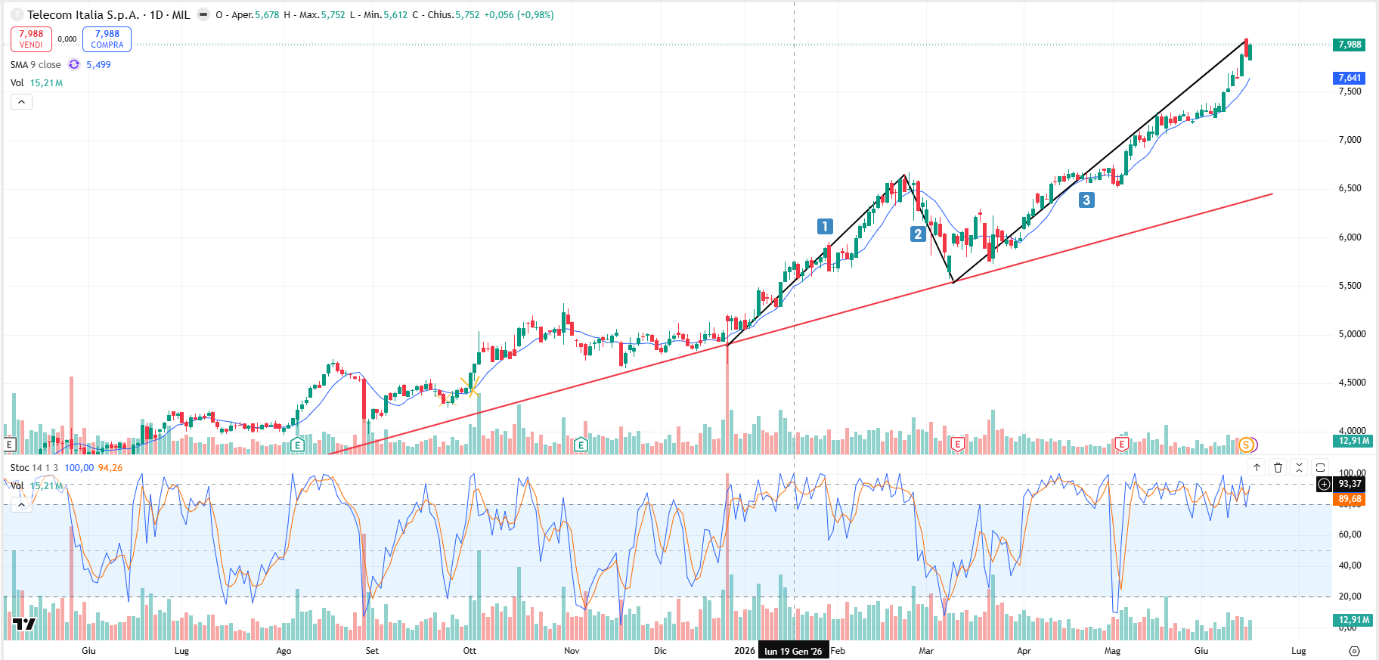This screenshot has width=1379, height=660.
Task: Click the 6,000 price scale label
Action: [1350, 237]
